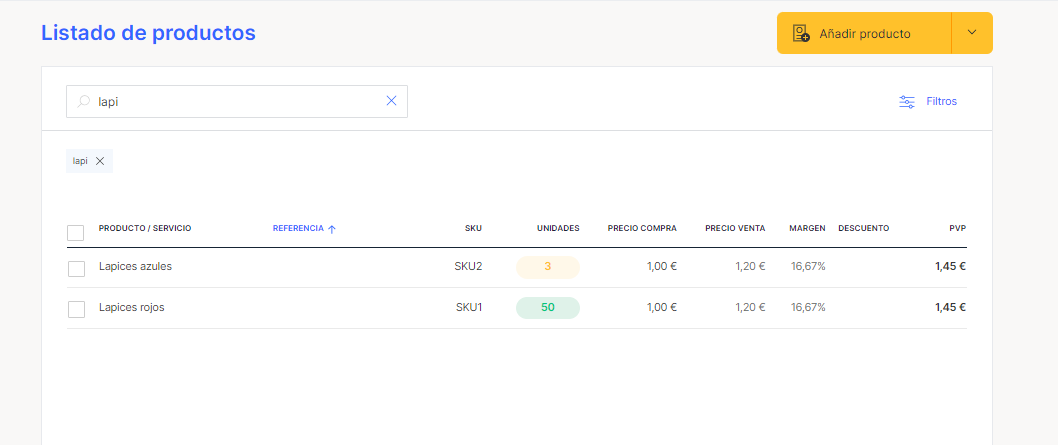Toggle the Referencia sort arrow
This screenshot has width=1058, height=445.
(331, 229)
